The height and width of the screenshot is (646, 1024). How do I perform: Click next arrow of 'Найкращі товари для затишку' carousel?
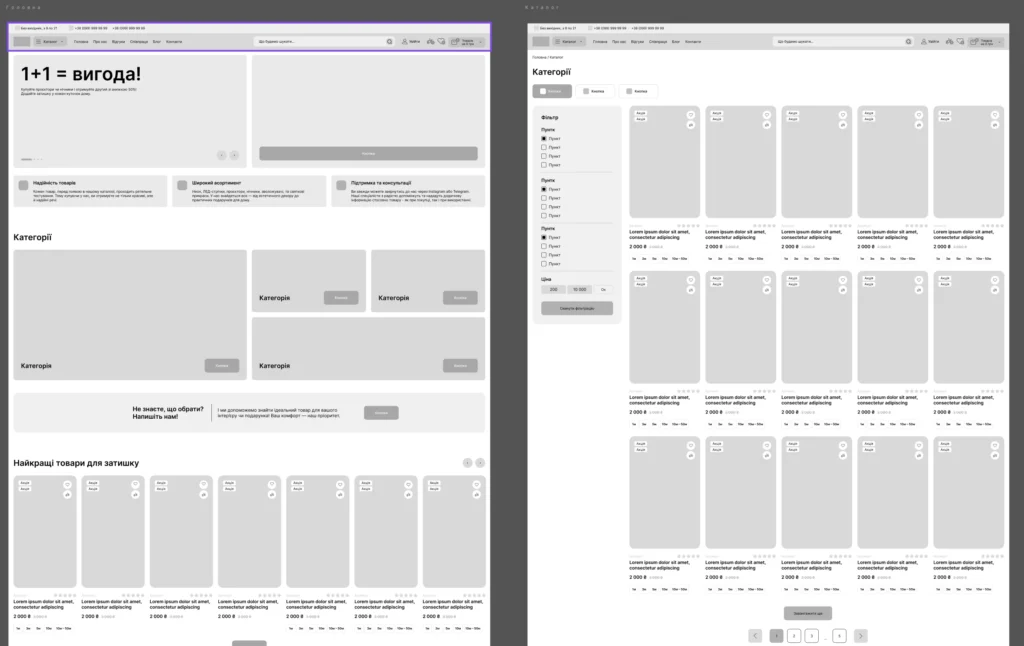pos(480,462)
